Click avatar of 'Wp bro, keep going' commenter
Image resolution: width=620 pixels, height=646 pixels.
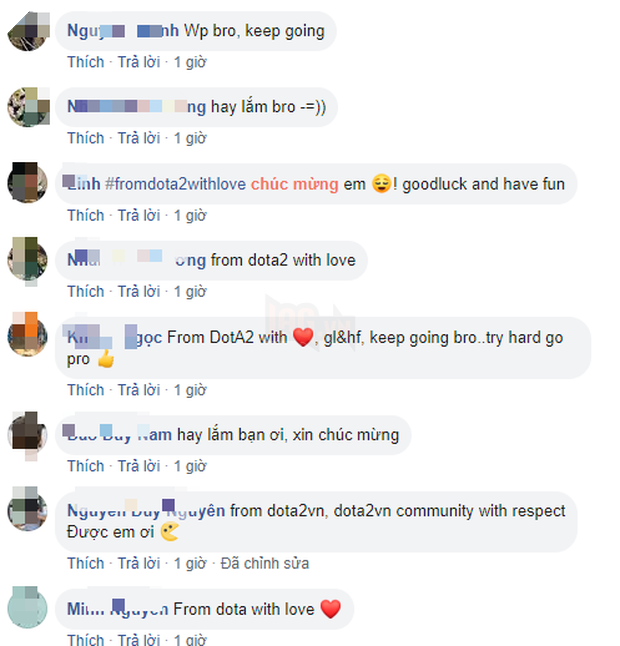click(28, 31)
